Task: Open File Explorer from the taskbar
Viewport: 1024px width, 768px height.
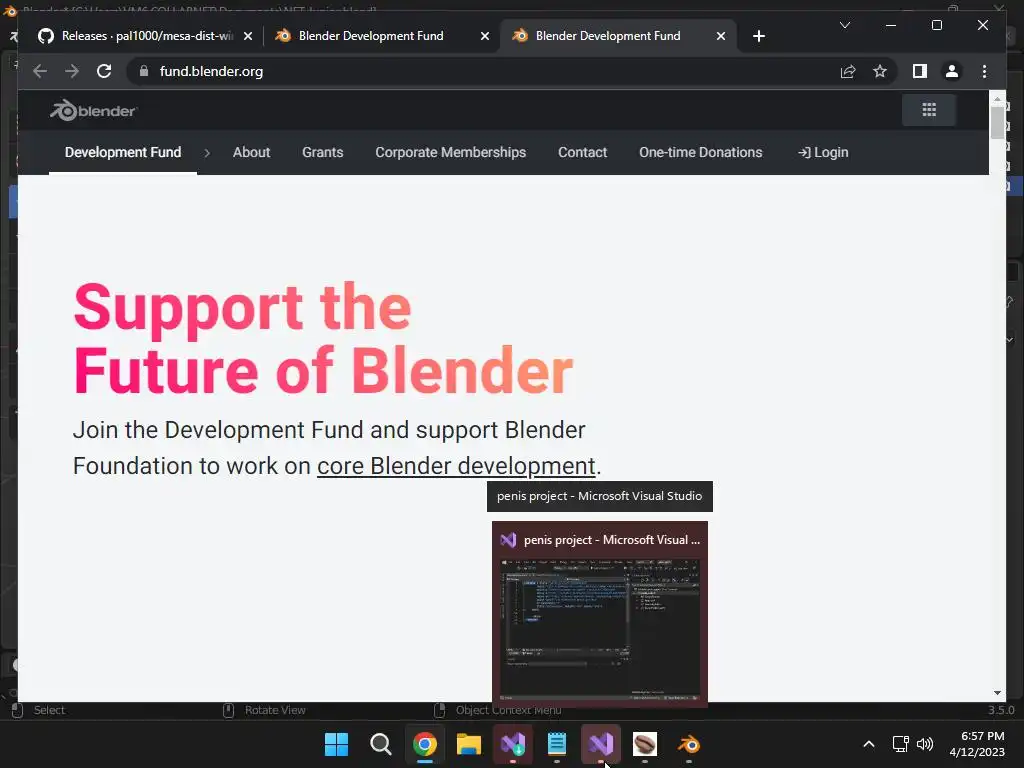Action: pyautogui.click(x=469, y=744)
